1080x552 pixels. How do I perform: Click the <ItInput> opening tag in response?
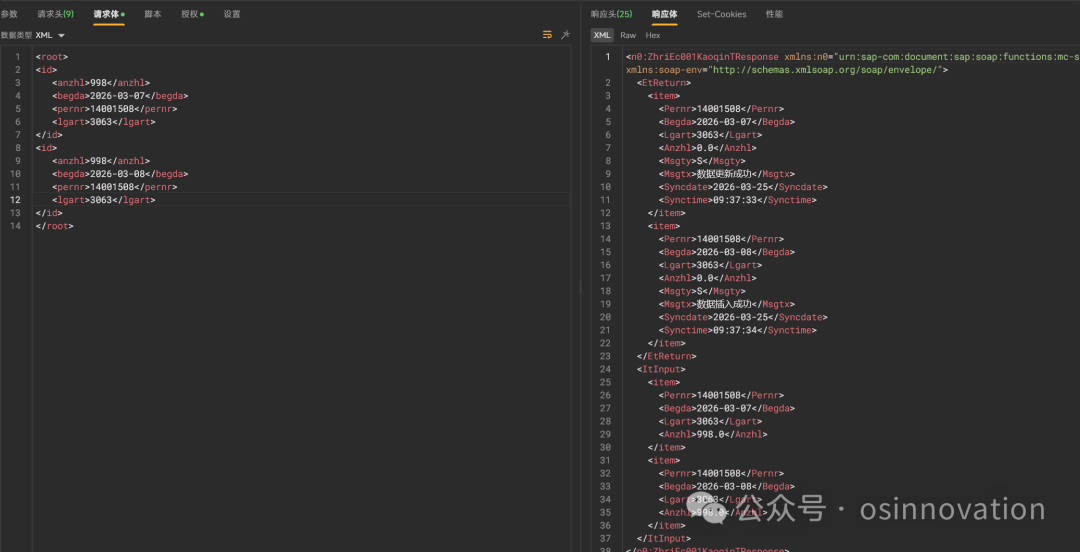661,369
